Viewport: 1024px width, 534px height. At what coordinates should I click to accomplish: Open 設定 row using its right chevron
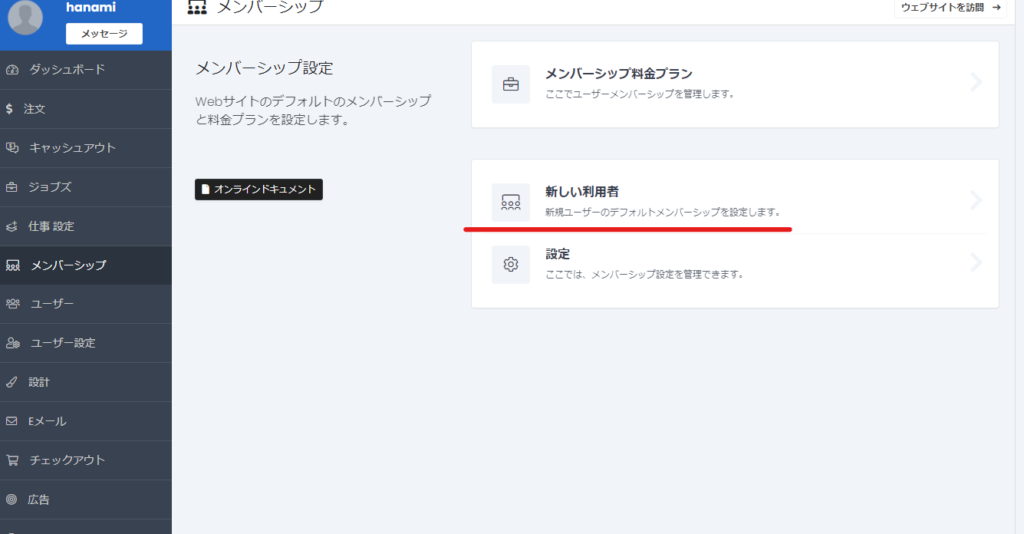click(977, 263)
